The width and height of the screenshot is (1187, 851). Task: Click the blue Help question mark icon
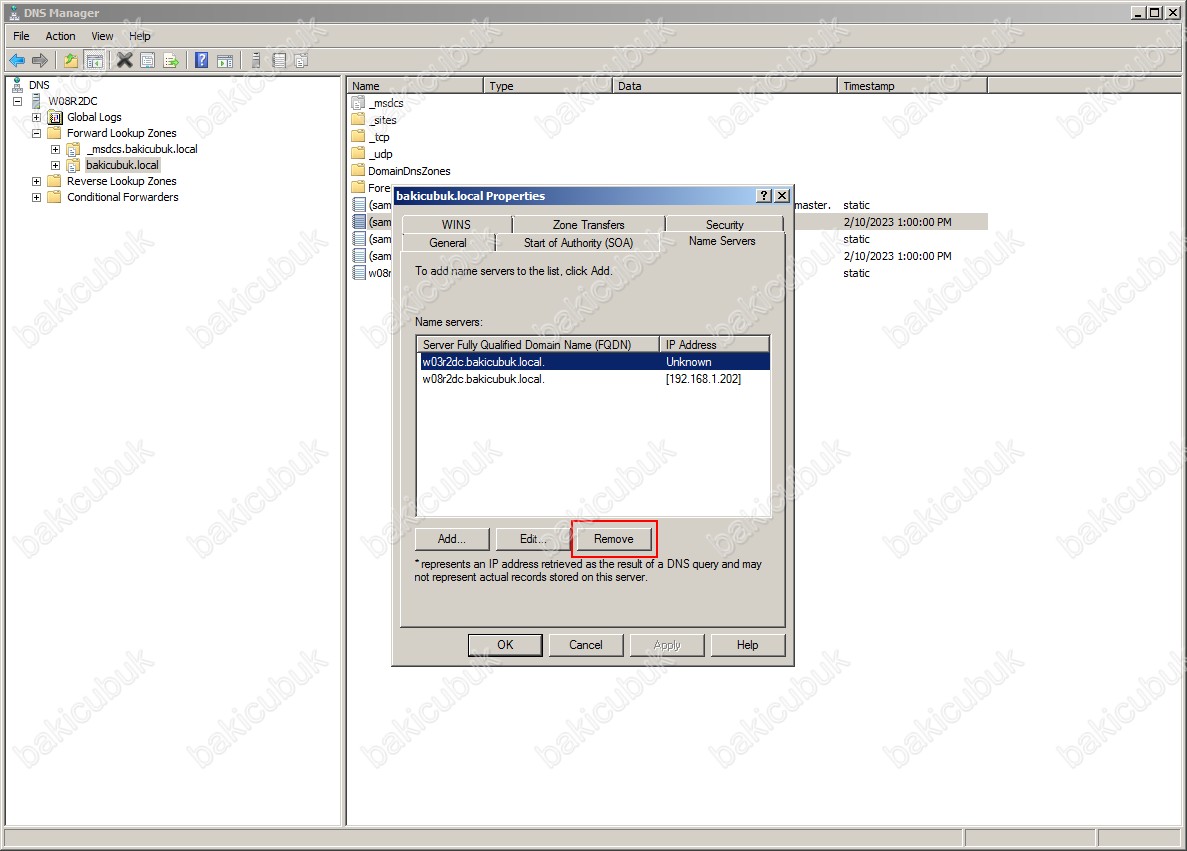click(201, 61)
